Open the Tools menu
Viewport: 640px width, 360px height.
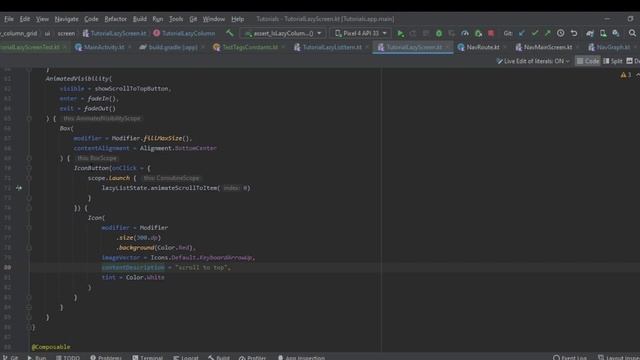pos(176,19)
